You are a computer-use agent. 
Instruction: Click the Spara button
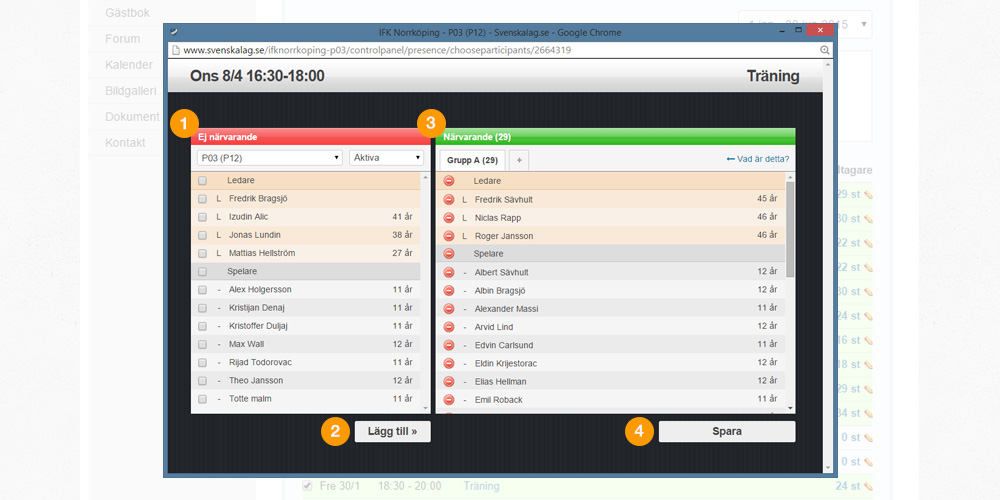pyautogui.click(x=726, y=432)
